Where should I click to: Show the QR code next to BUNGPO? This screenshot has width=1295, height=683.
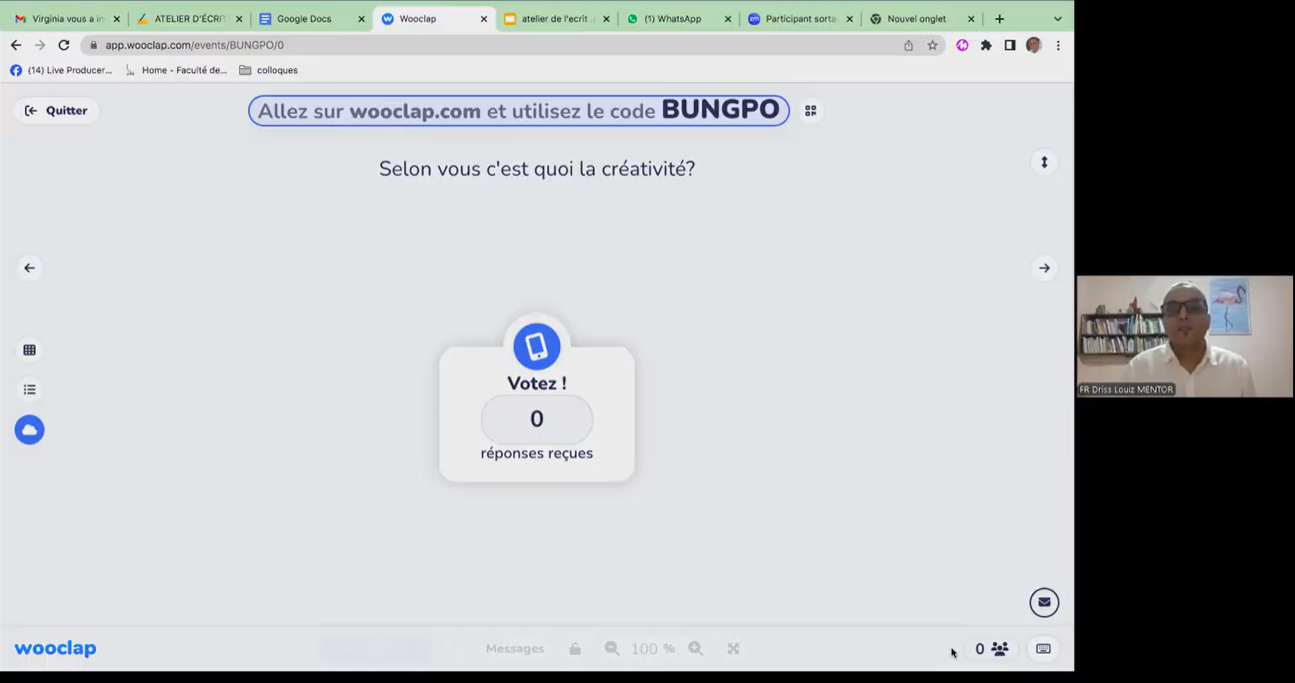[x=810, y=111]
